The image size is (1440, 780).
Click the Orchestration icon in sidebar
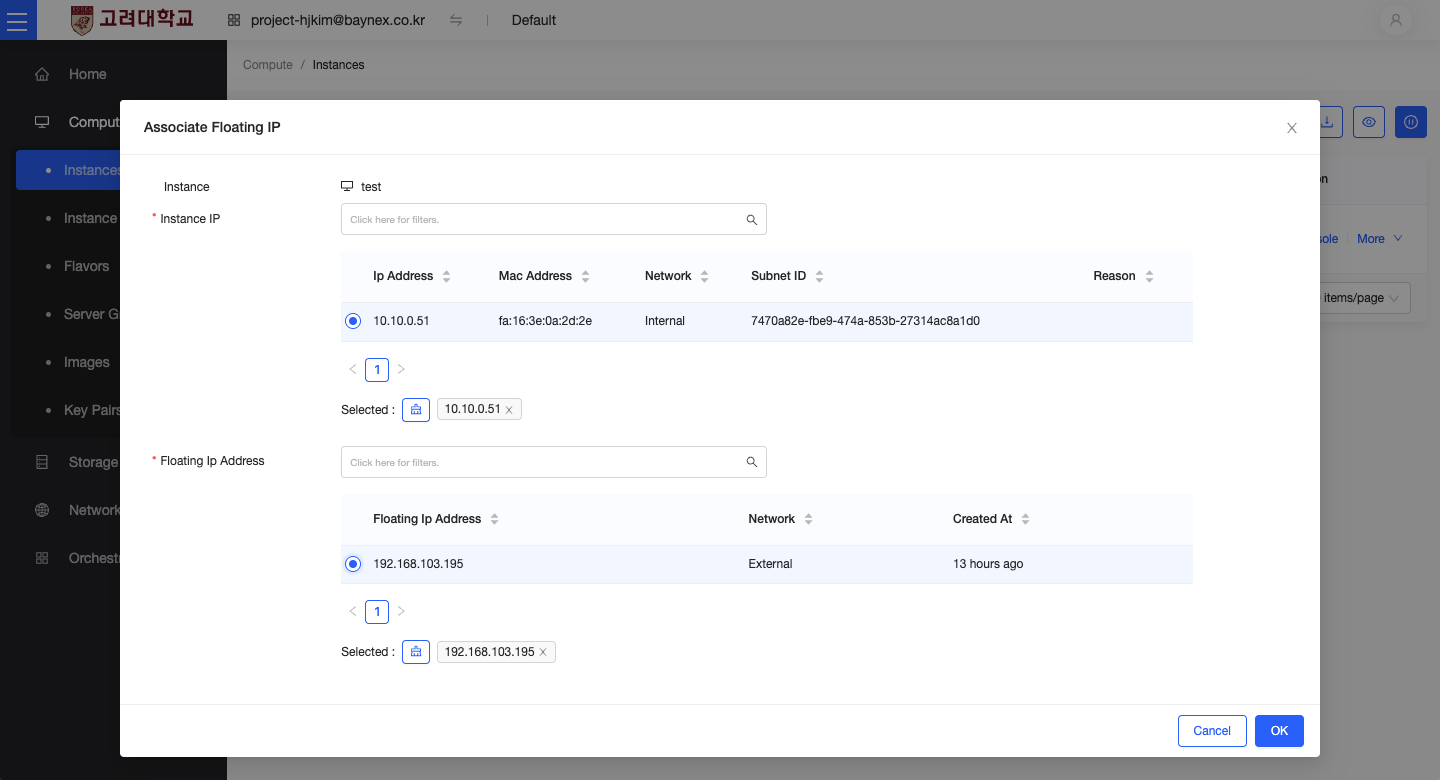(42, 558)
